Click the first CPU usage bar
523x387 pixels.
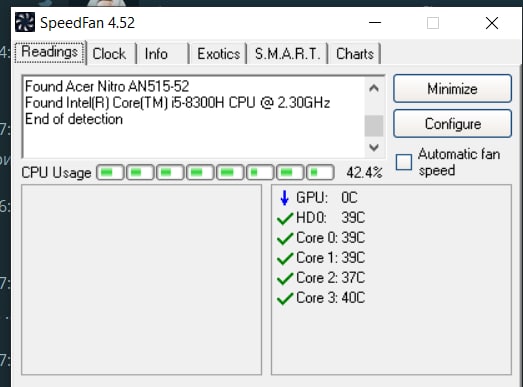click(x=110, y=172)
